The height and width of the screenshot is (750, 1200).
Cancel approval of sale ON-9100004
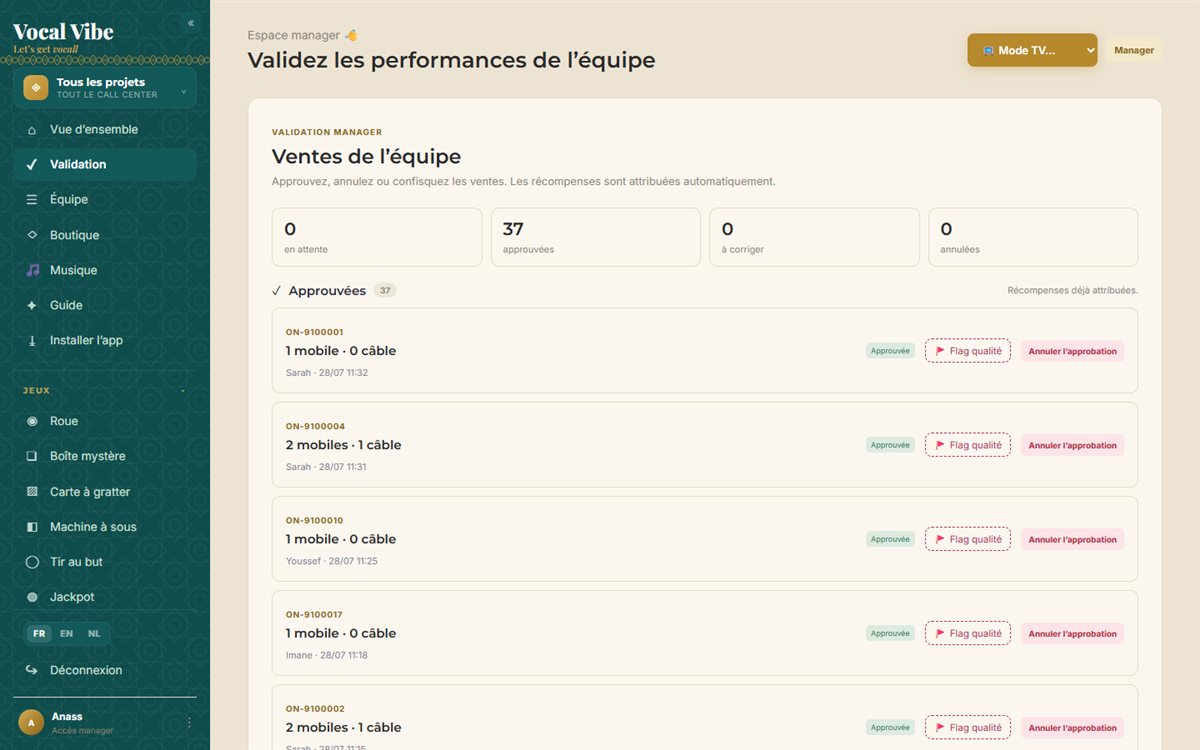click(x=1072, y=445)
